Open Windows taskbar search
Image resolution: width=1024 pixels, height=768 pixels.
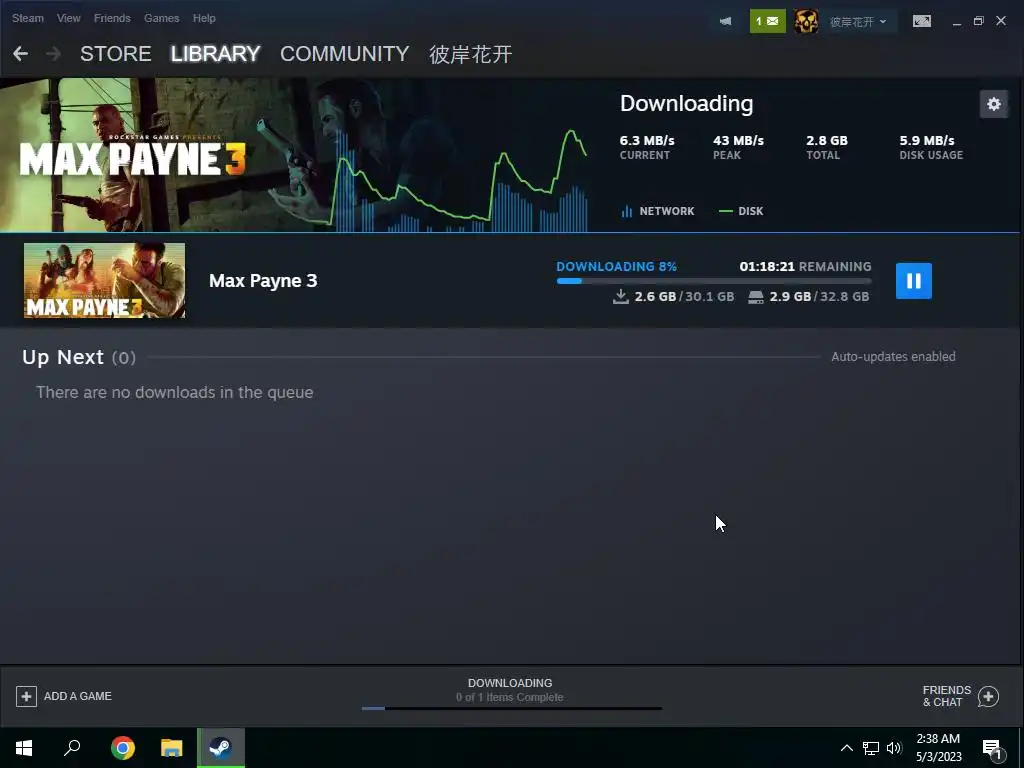tap(72, 748)
